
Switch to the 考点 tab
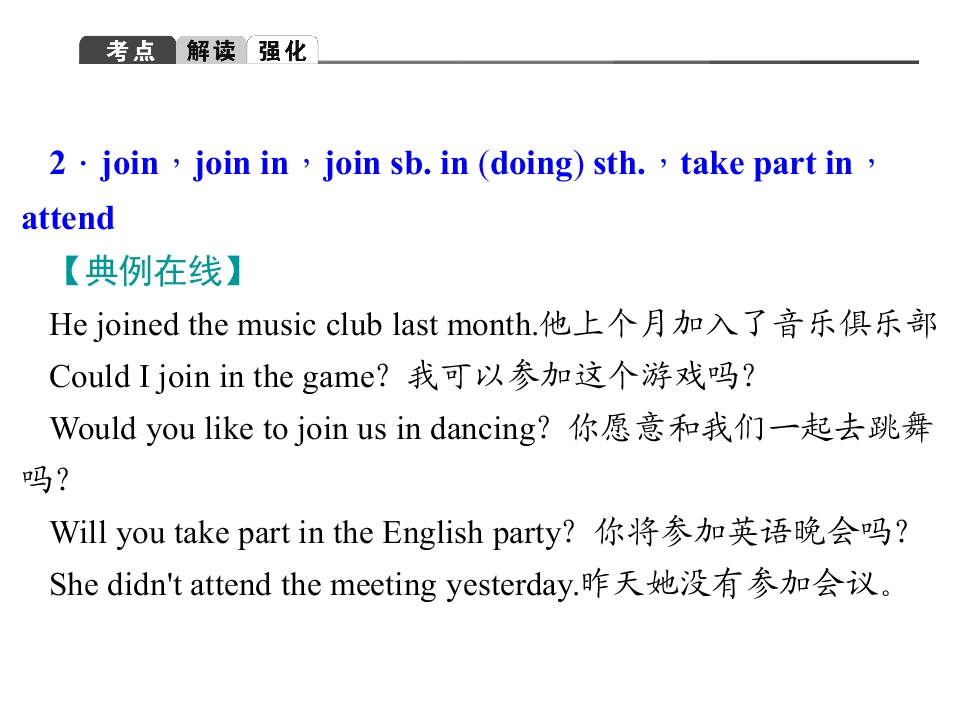tap(129, 51)
